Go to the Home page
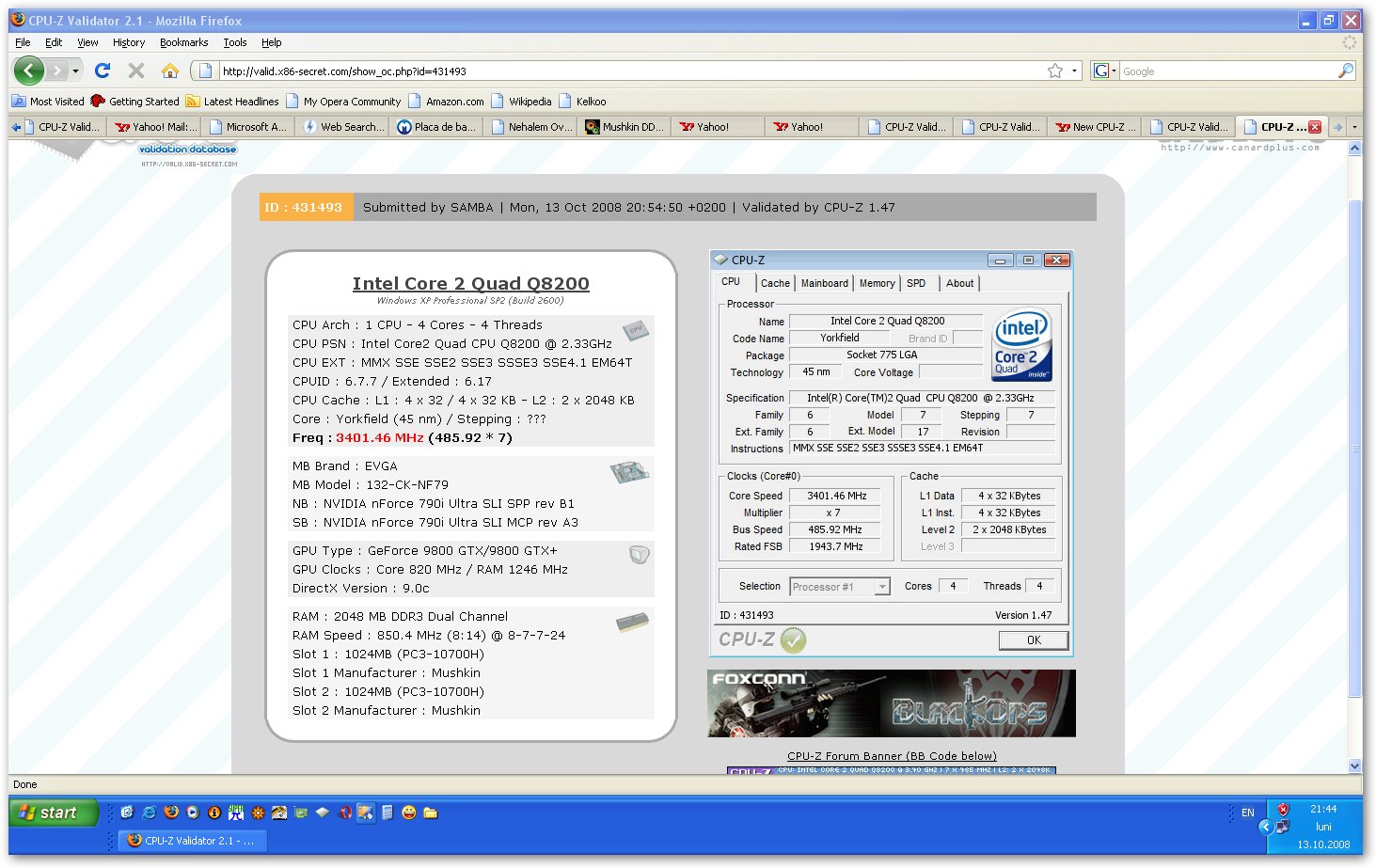Viewport: 1376px width, 868px height. point(170,71)
